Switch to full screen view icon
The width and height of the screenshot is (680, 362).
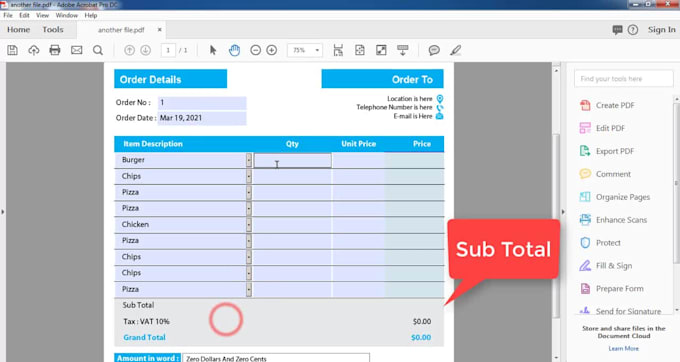[381, 50]
